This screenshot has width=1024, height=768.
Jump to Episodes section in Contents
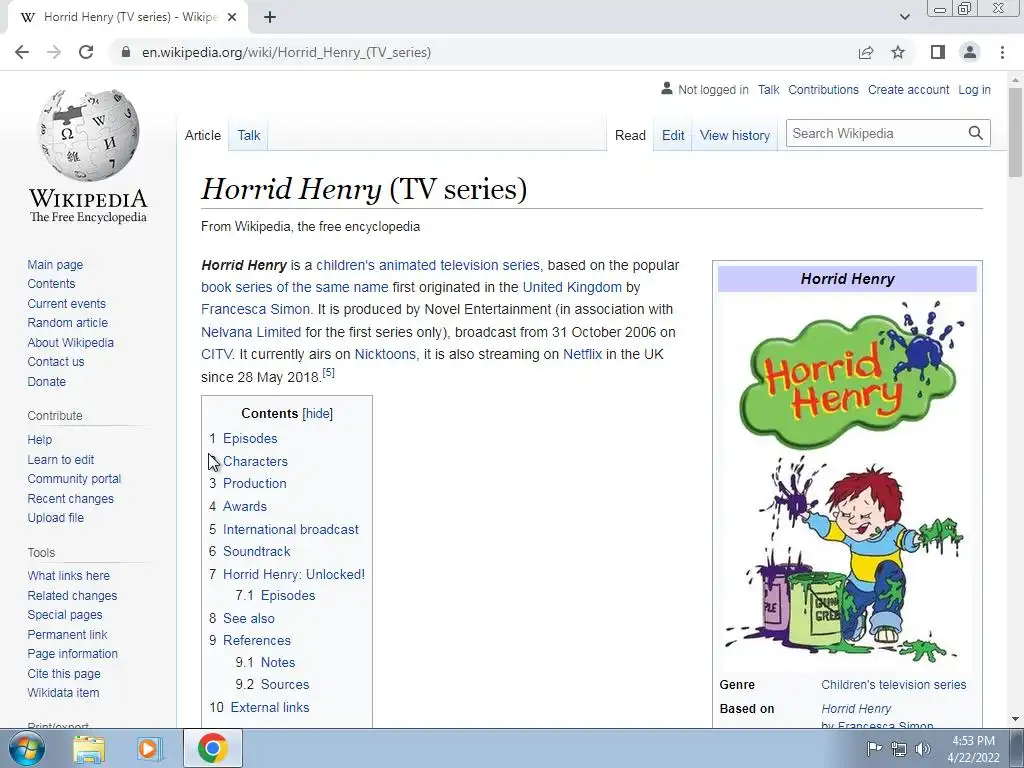coord(250,438)
